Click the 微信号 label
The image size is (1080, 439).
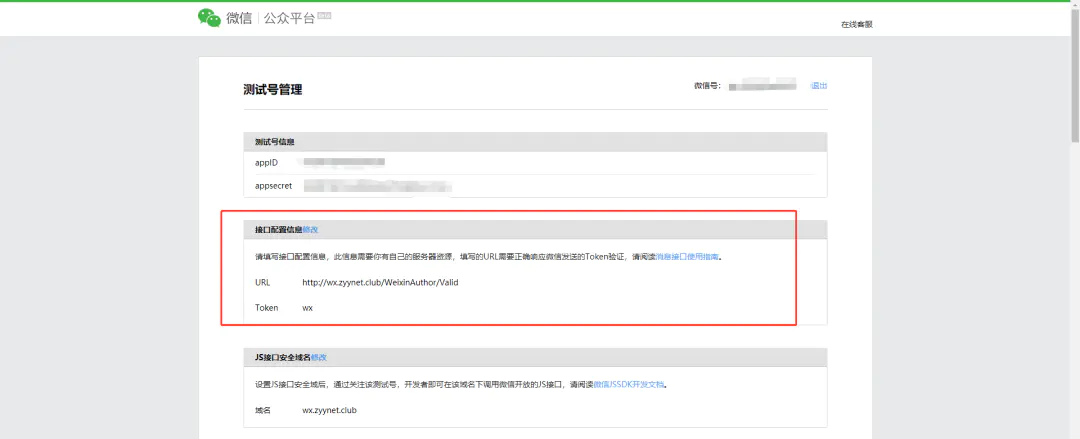pyautogui.click(x=707, y=86)
